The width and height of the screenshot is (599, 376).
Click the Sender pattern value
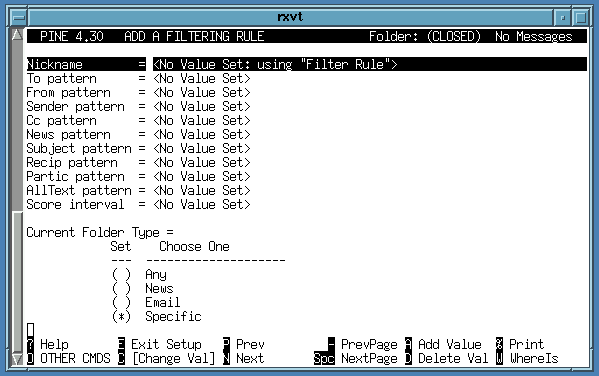coord(202,106)
